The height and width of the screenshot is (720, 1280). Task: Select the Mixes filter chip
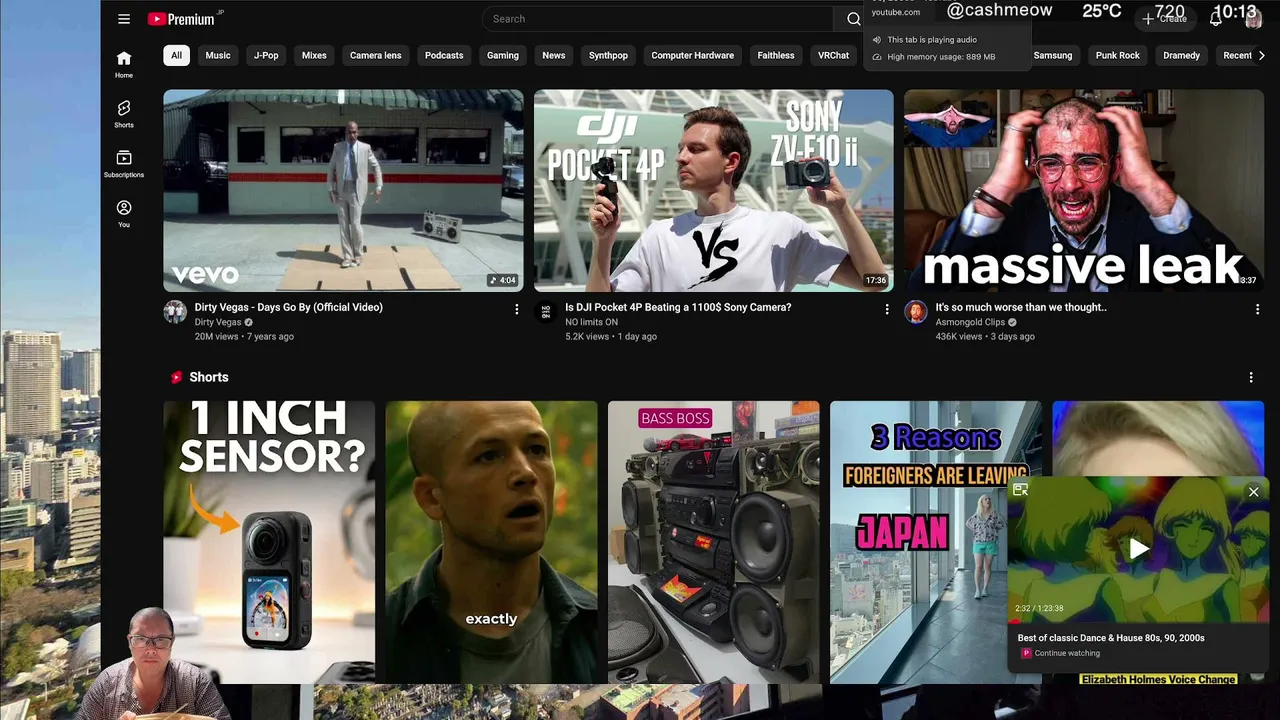pos(314,56)
